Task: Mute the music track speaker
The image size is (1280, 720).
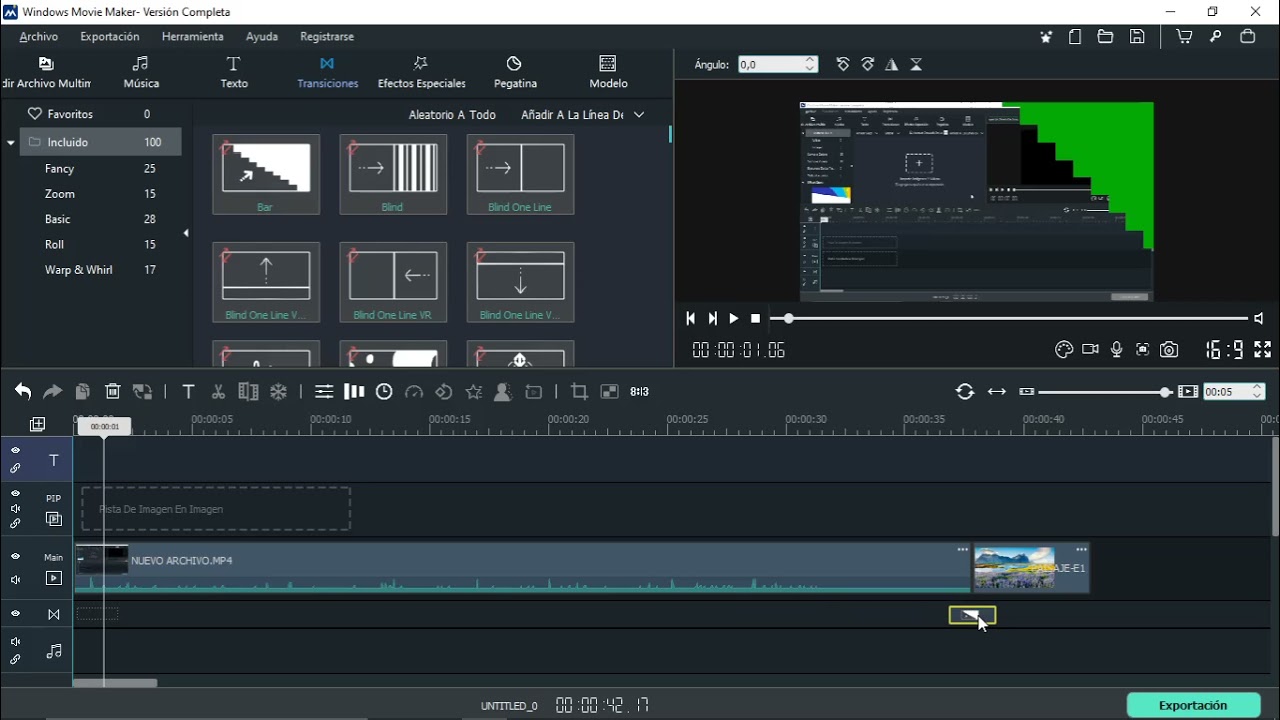Action: pyautogui.click(x=15, y=642)
